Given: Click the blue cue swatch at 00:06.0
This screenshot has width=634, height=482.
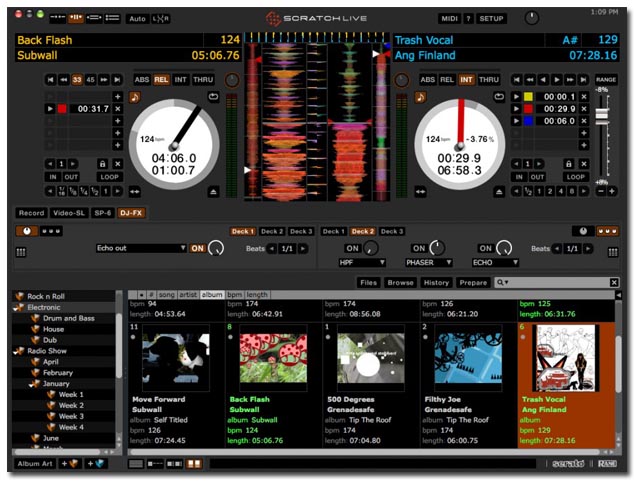Looking at the screenshot, I should 528,121.
